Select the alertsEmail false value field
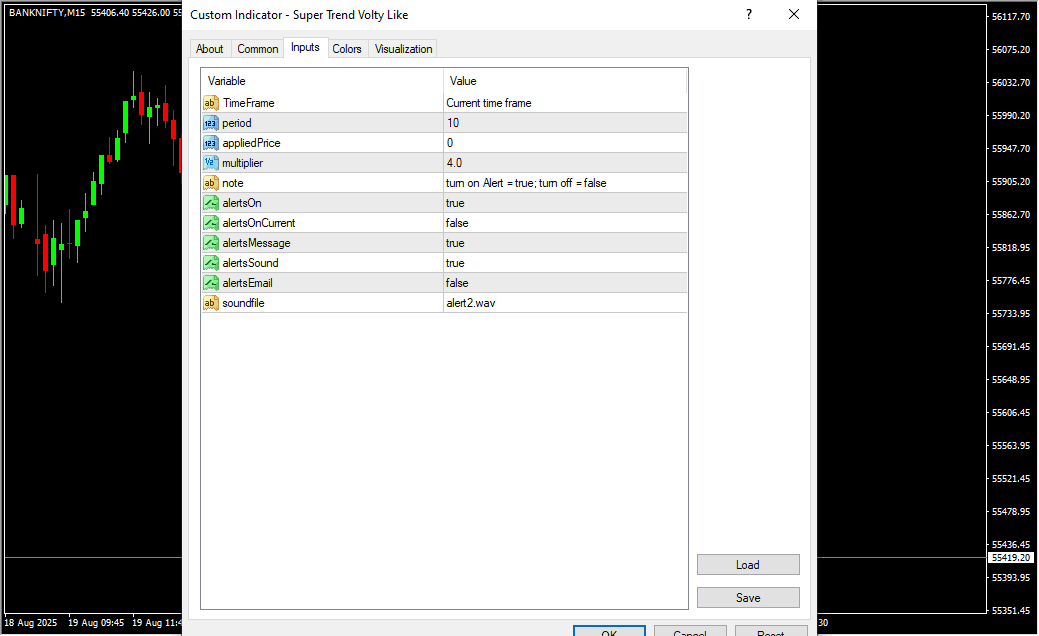The image size is (1039, 636). click(x=565, y=283)
